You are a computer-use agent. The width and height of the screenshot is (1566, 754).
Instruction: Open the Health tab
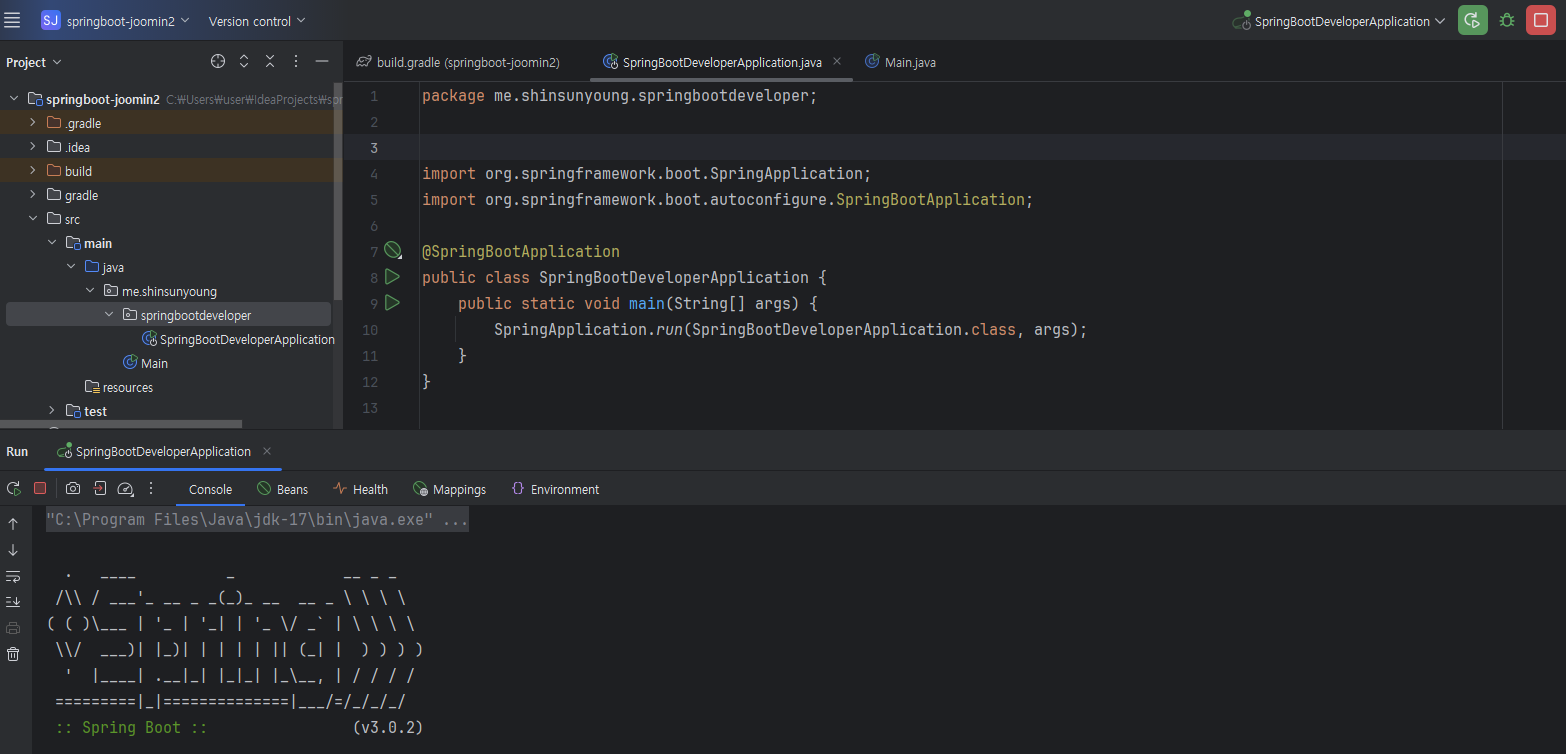(360, 489)
